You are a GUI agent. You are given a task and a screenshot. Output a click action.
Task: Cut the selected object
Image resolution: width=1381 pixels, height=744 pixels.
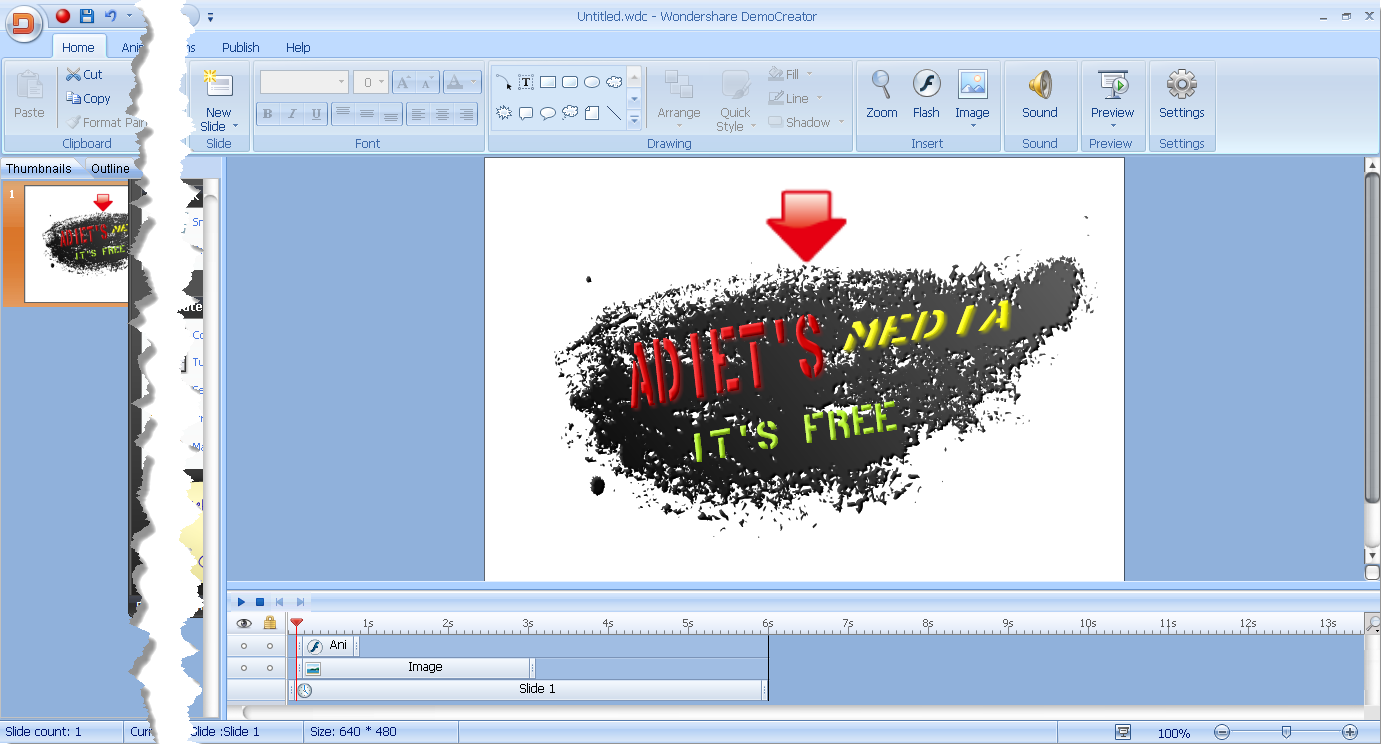pos(85,74)
